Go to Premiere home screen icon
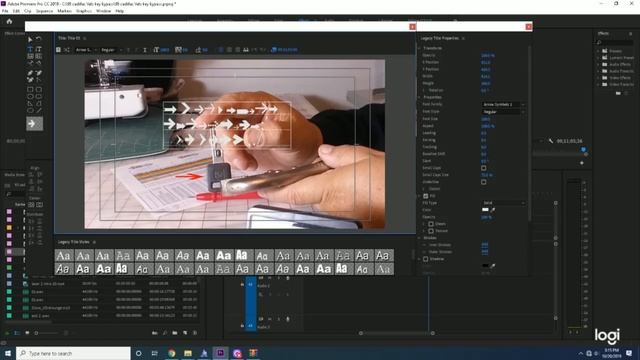This screenshot has width=640, height=360. pos(9,21)
